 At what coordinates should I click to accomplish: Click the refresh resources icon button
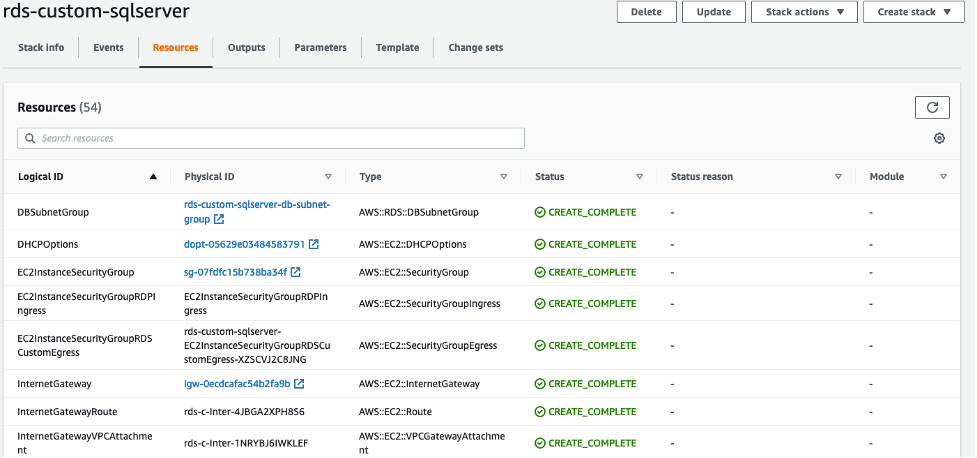pos(931,107)
